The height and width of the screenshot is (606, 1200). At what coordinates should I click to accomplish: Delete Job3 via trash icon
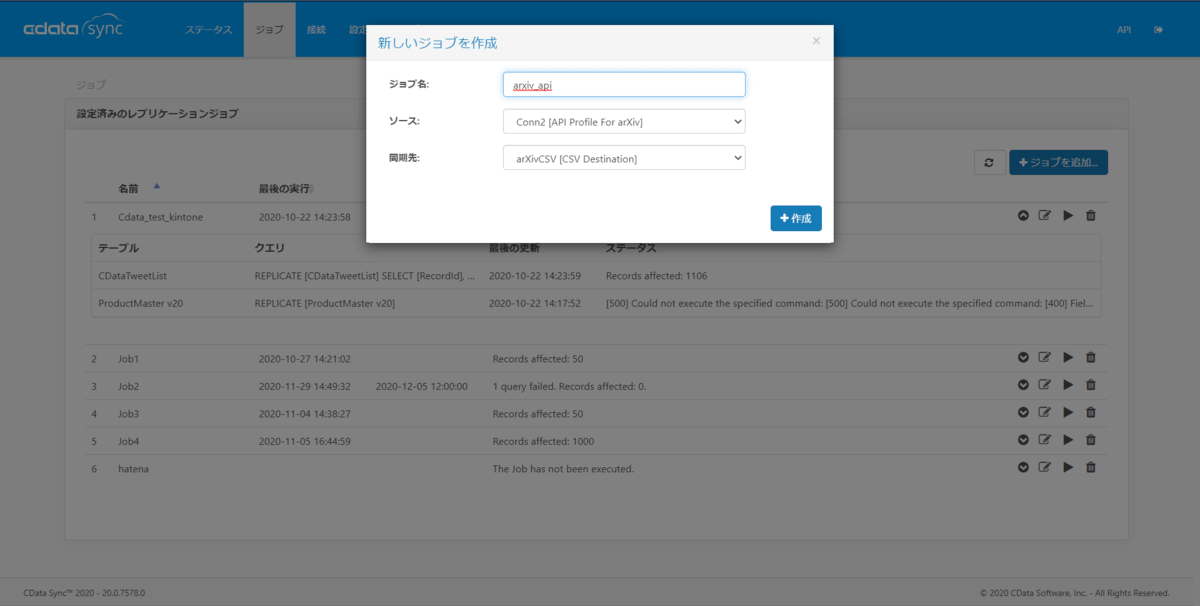(1091, 412)
